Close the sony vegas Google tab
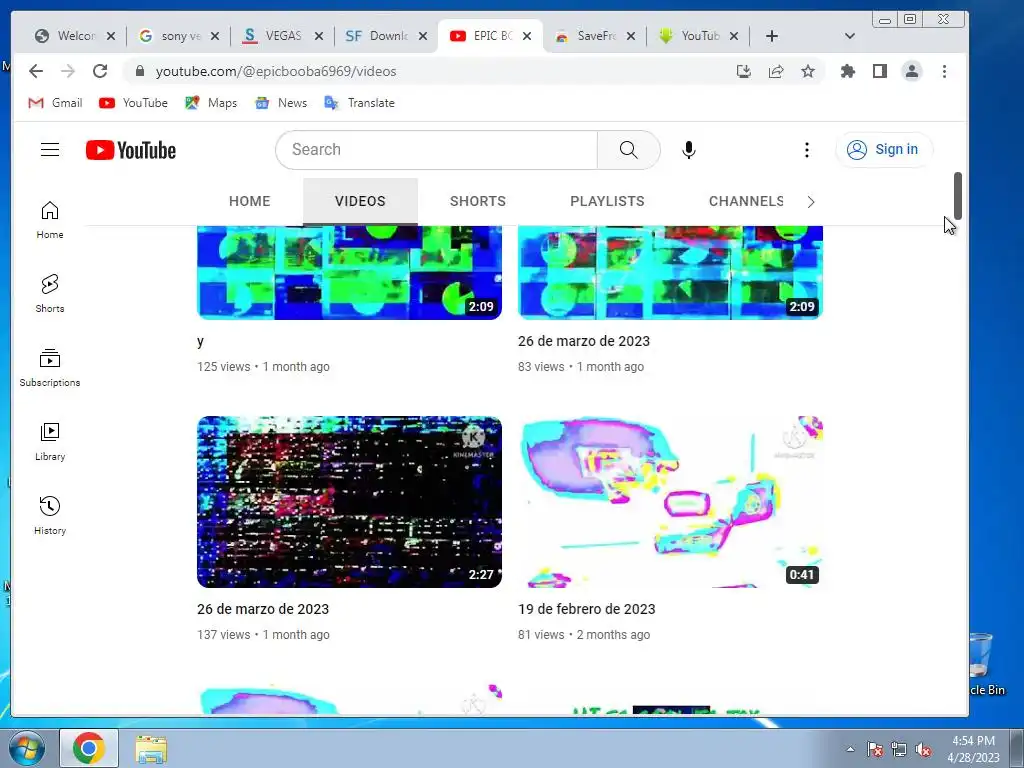 (215, 37)
